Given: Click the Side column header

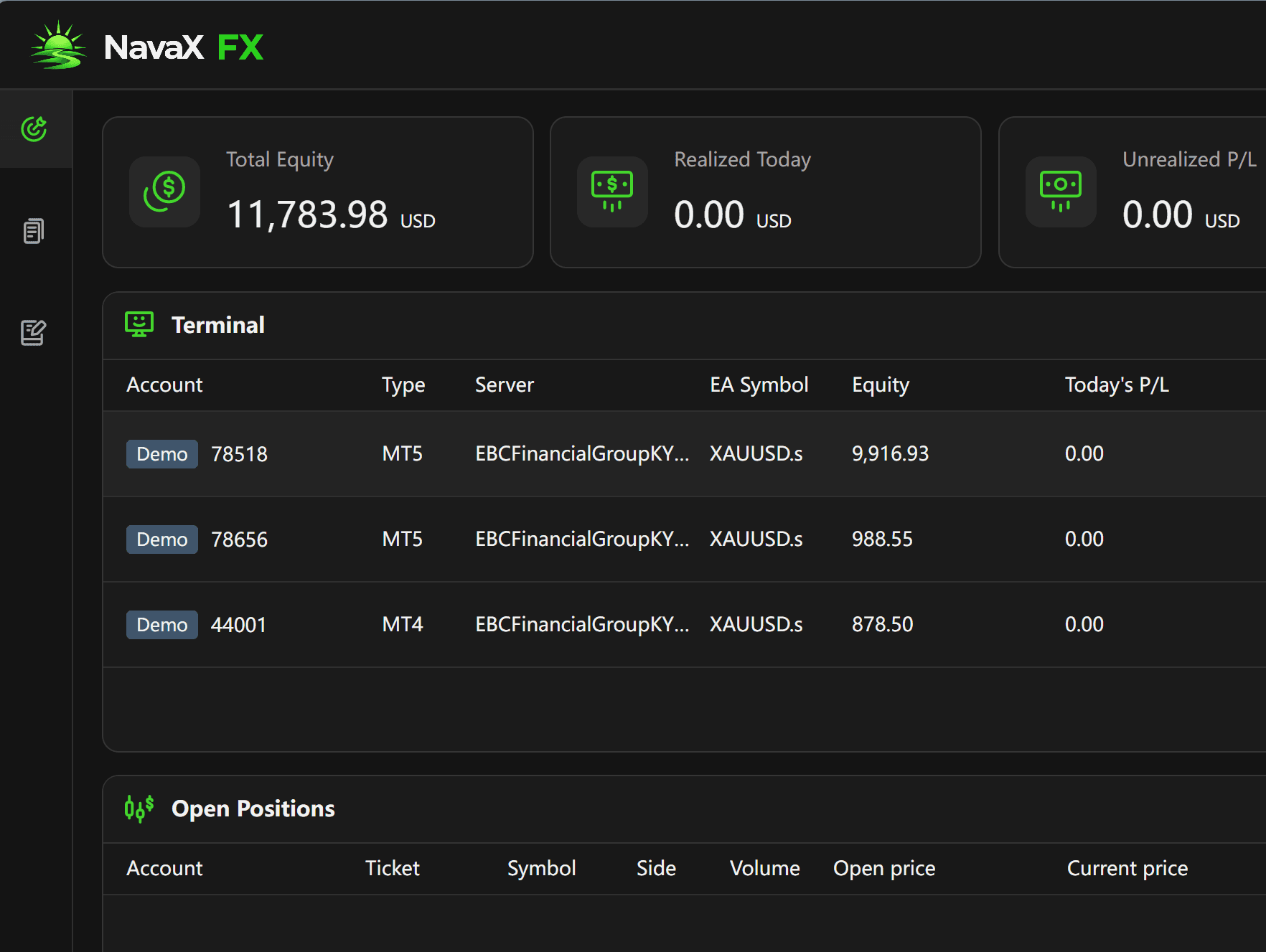Looking at the screenshot, I should (x=656, y=868).
